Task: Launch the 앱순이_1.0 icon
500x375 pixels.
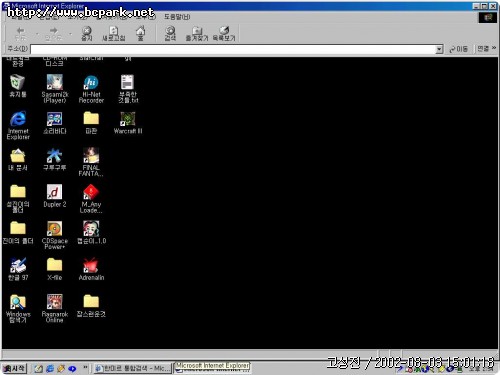Action: coord(91,233)
